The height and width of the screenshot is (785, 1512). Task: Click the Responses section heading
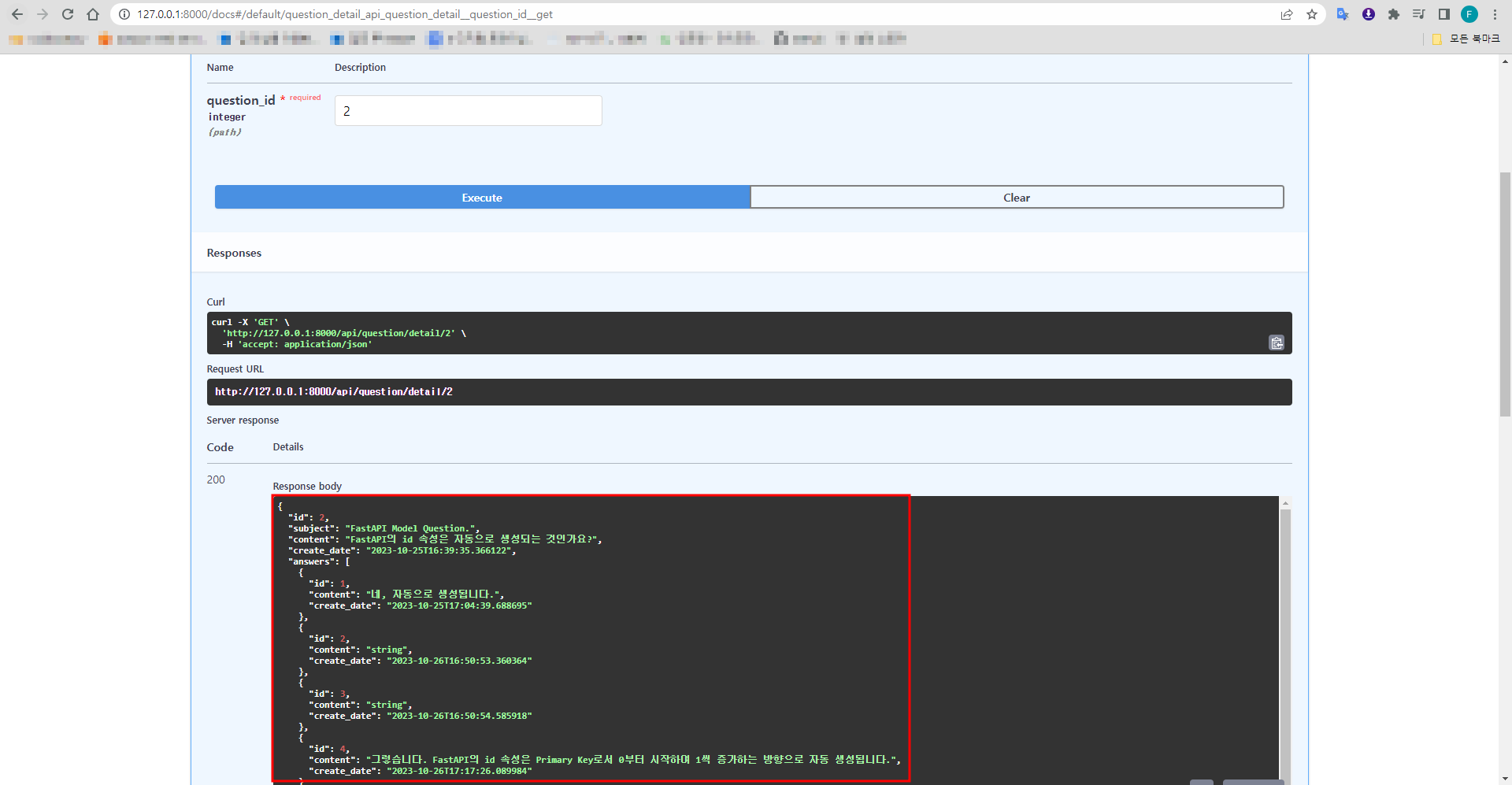234,253
